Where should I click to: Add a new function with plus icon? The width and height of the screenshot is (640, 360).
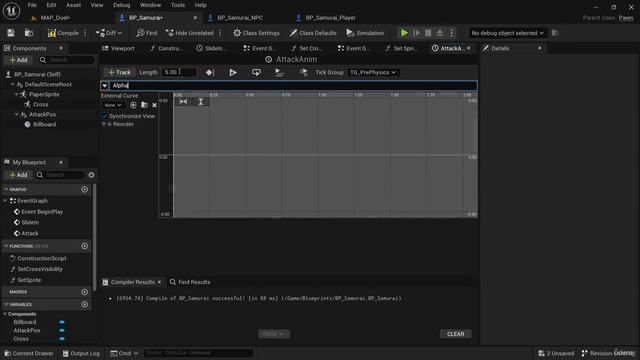pyautogui.click(x=84, y=246)
